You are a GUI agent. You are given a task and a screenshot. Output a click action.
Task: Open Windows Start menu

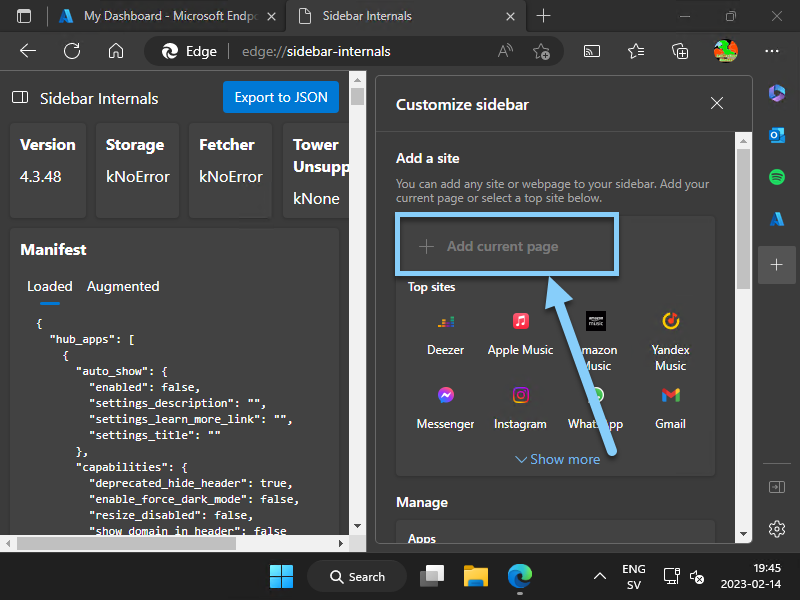(281, 576)
